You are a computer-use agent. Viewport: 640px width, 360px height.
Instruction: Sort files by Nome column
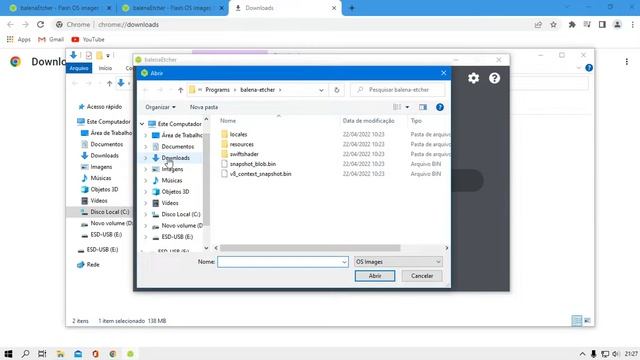tap(228, 121)
